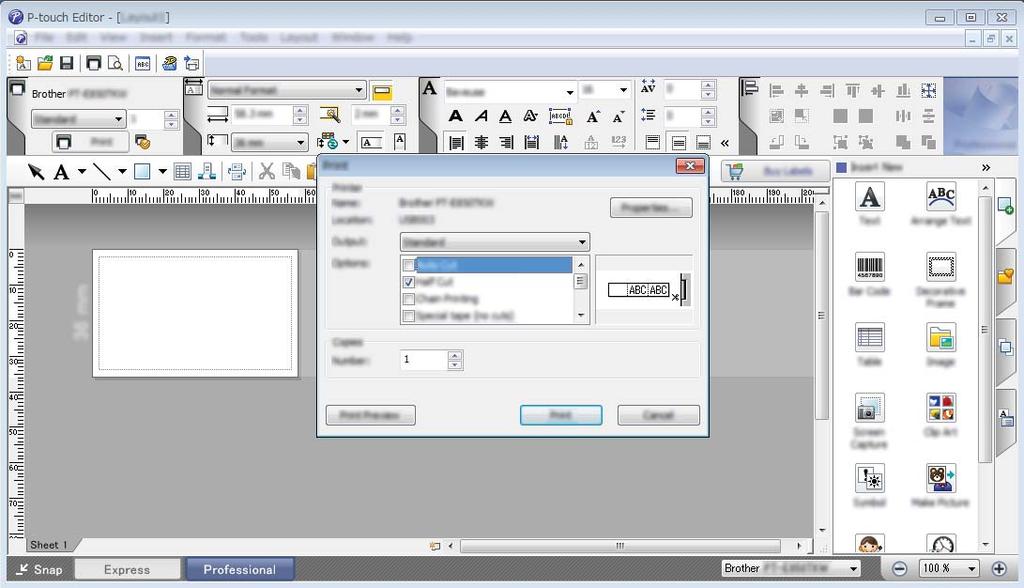The width and height of the screenshot is (1024, 588).
Task: Click the printer icon in the top toolbar
Action: point(93,63)
